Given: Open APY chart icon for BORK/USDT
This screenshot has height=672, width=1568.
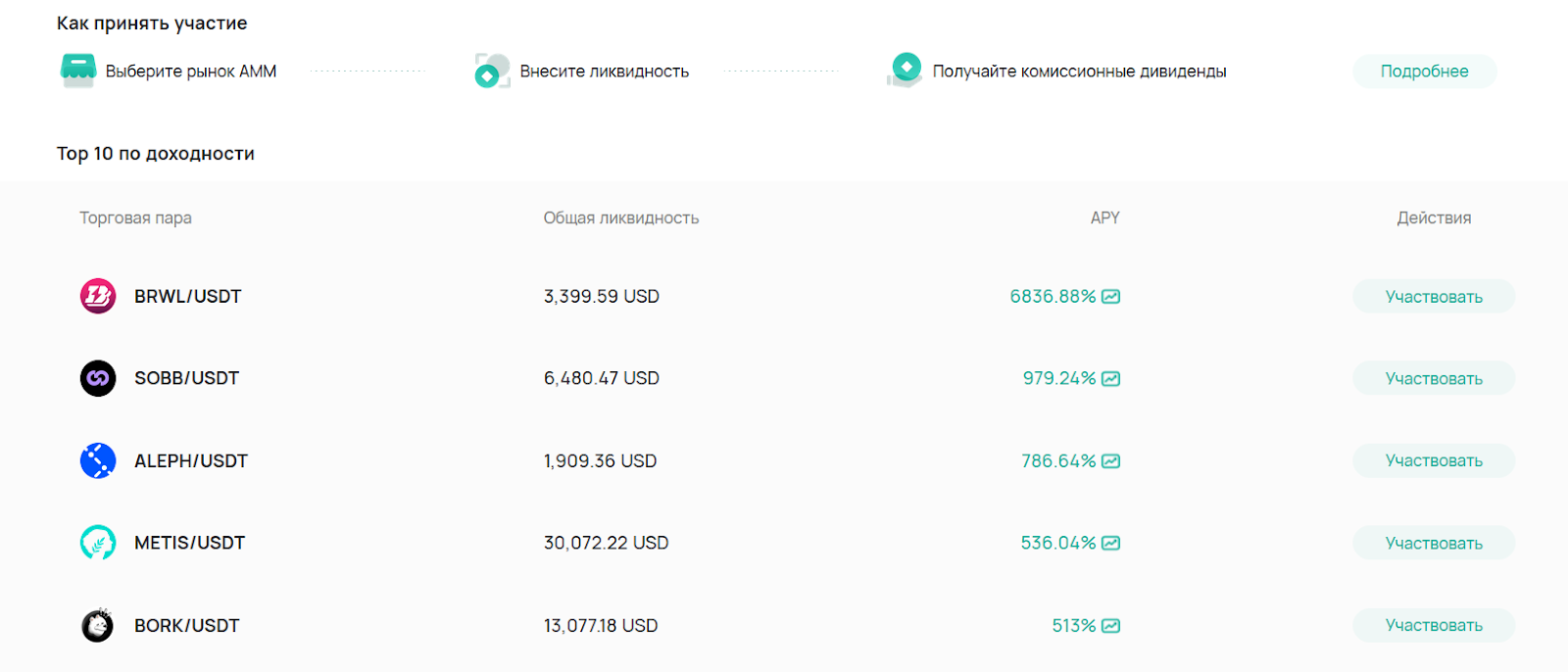Looking at the screenshot, I should [1110, 626].
